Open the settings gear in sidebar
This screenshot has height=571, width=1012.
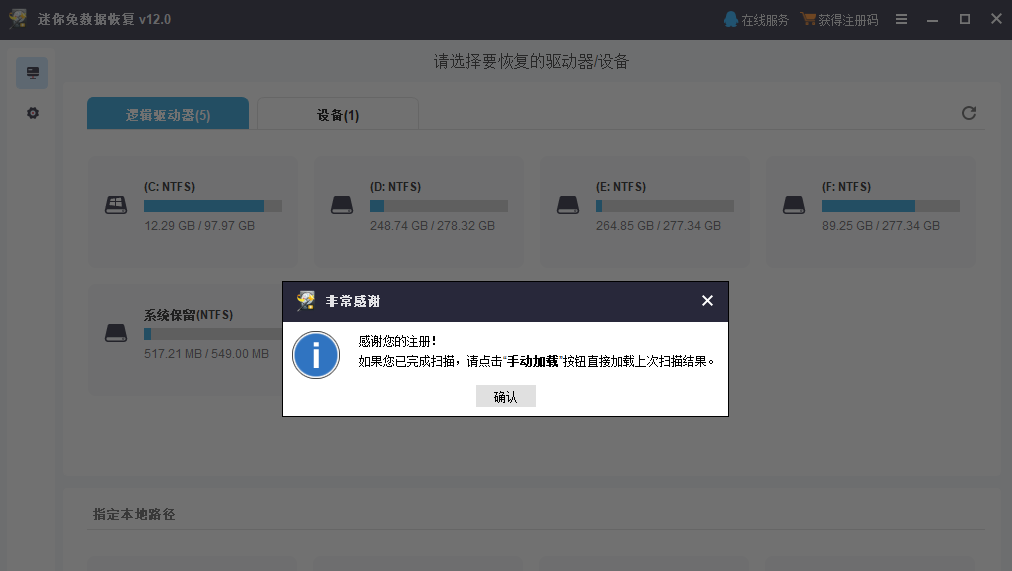[32, 114]
